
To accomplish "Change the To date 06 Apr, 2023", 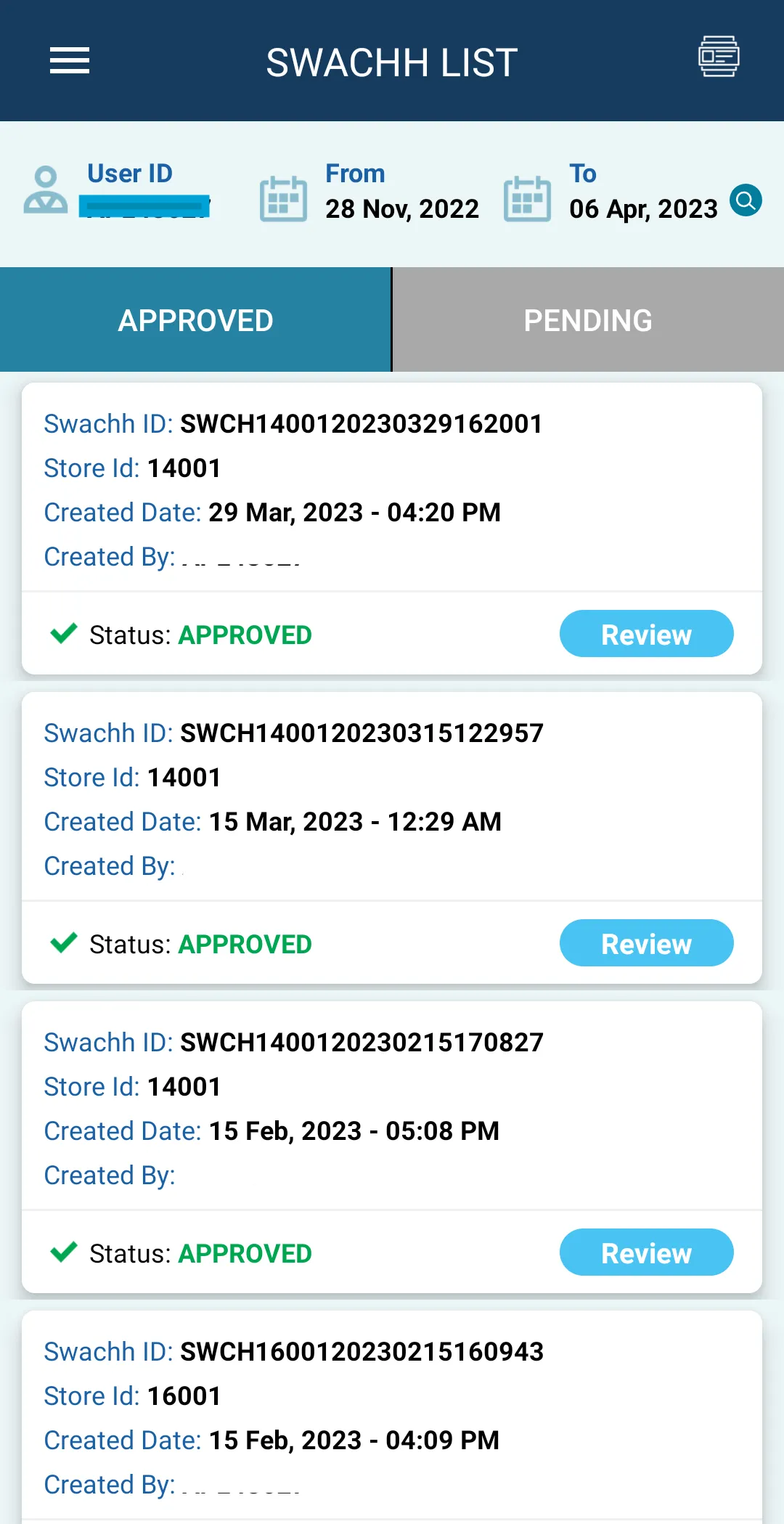I will (x=642, y=209).
